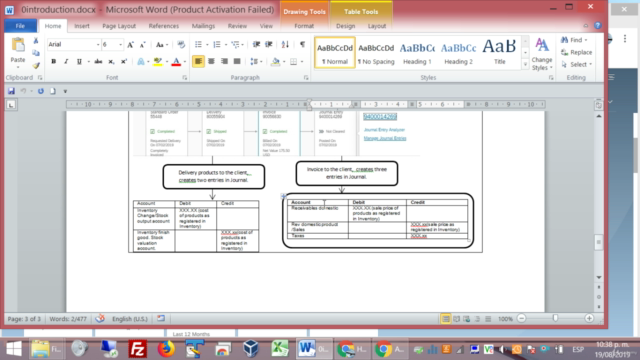640x360 pixels.
Task: Open the Windows Start menu
Action: point(13,349)
